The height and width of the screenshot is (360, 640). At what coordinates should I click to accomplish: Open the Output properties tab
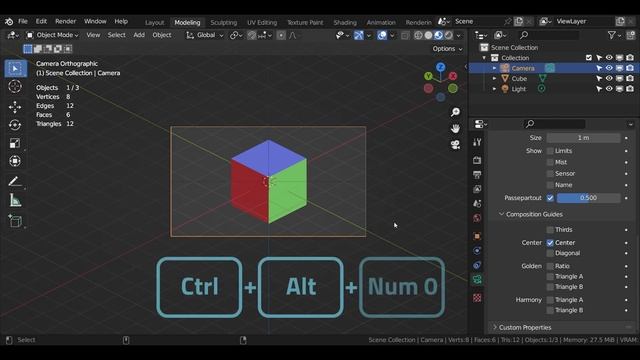coord(477,175)
